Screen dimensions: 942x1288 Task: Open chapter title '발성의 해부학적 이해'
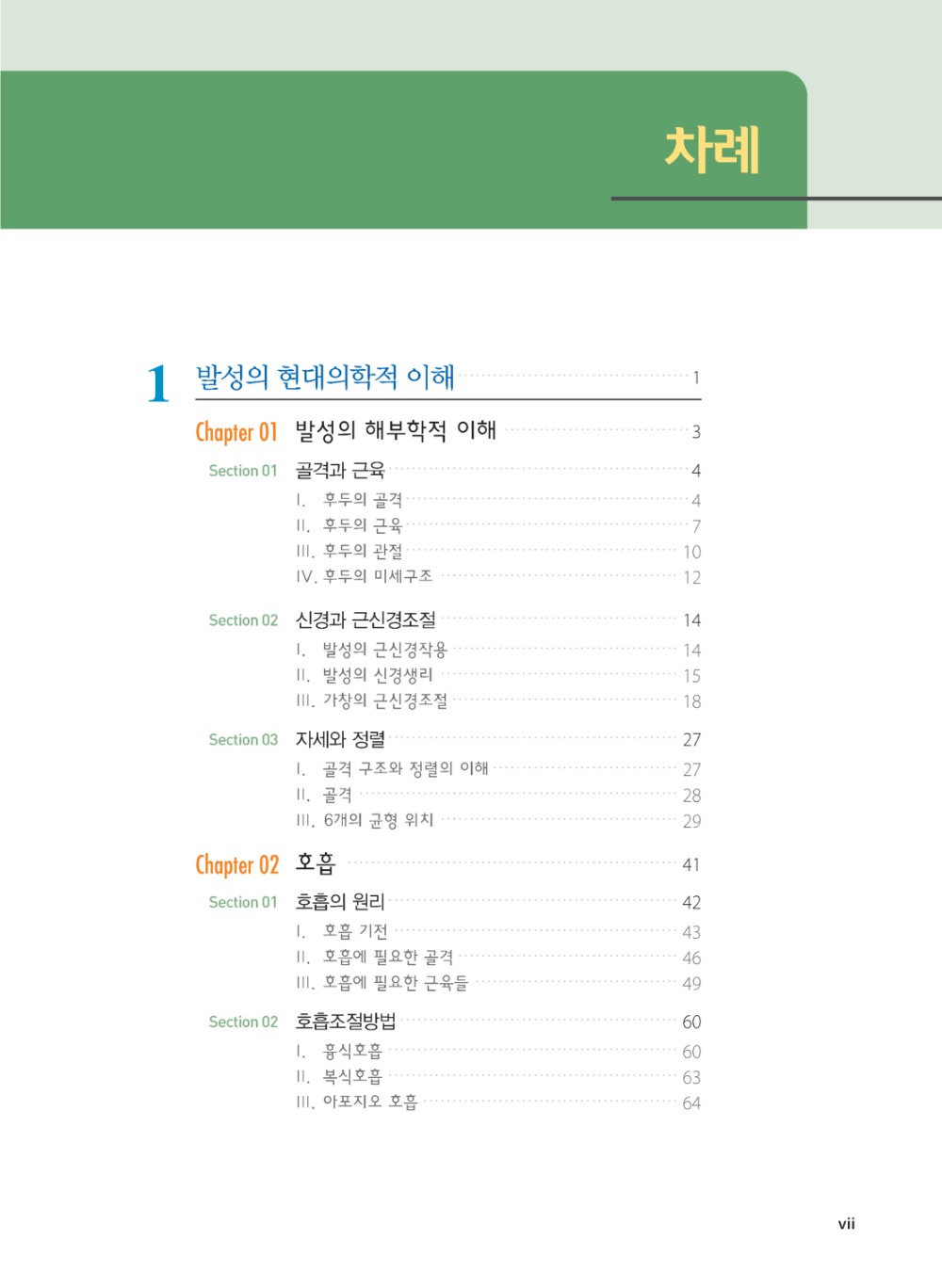click(x=396, y=430)
